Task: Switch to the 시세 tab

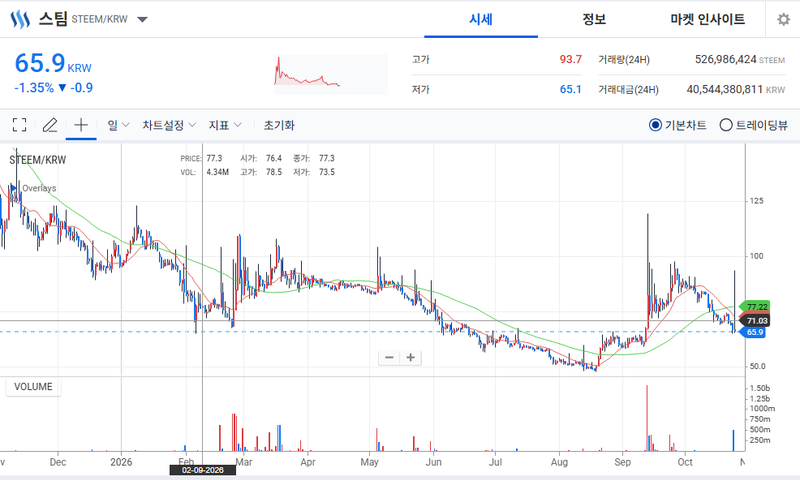Action: coord(481,19)
